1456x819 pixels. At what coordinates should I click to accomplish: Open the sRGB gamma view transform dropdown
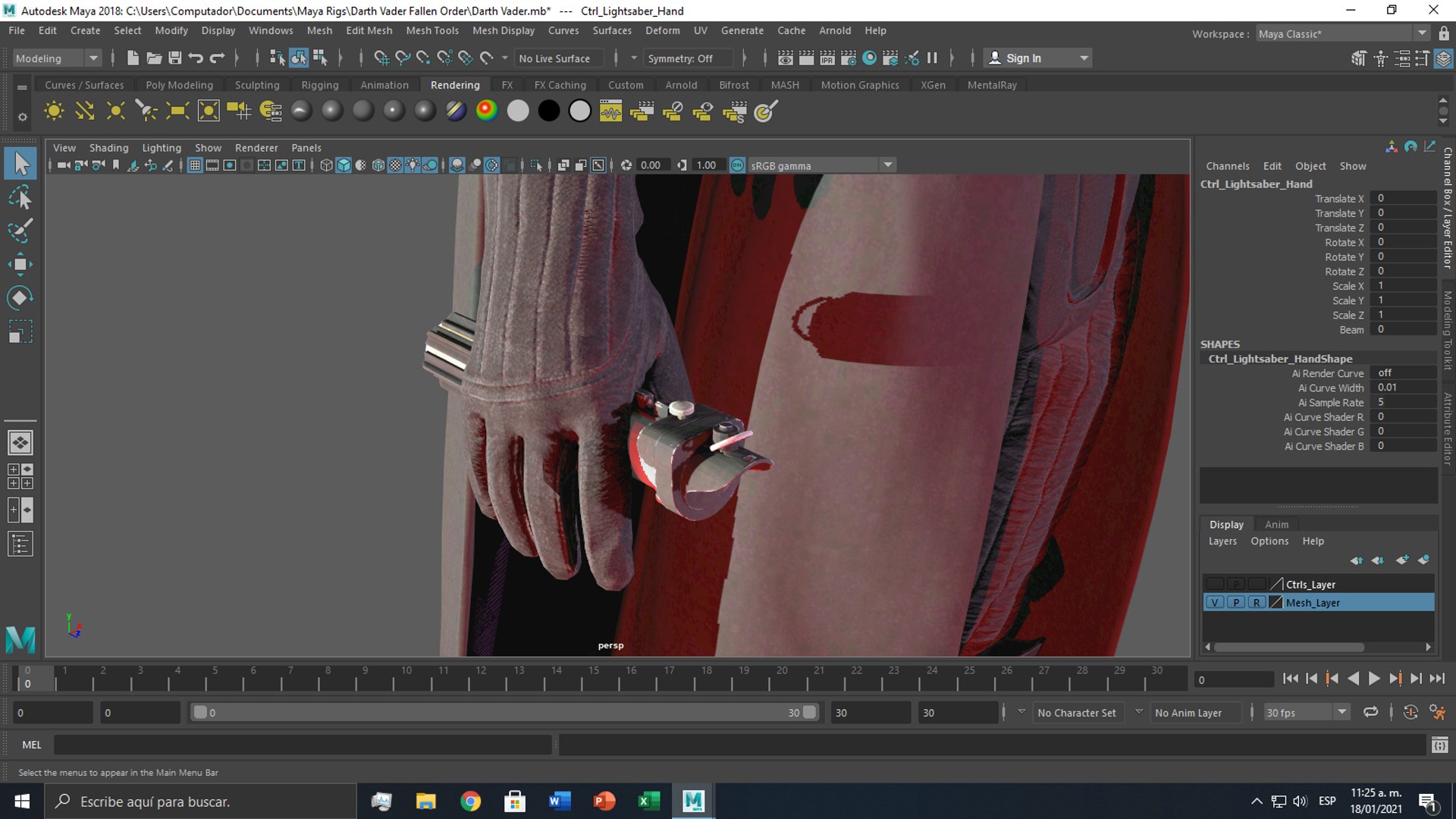coord(823,165)
